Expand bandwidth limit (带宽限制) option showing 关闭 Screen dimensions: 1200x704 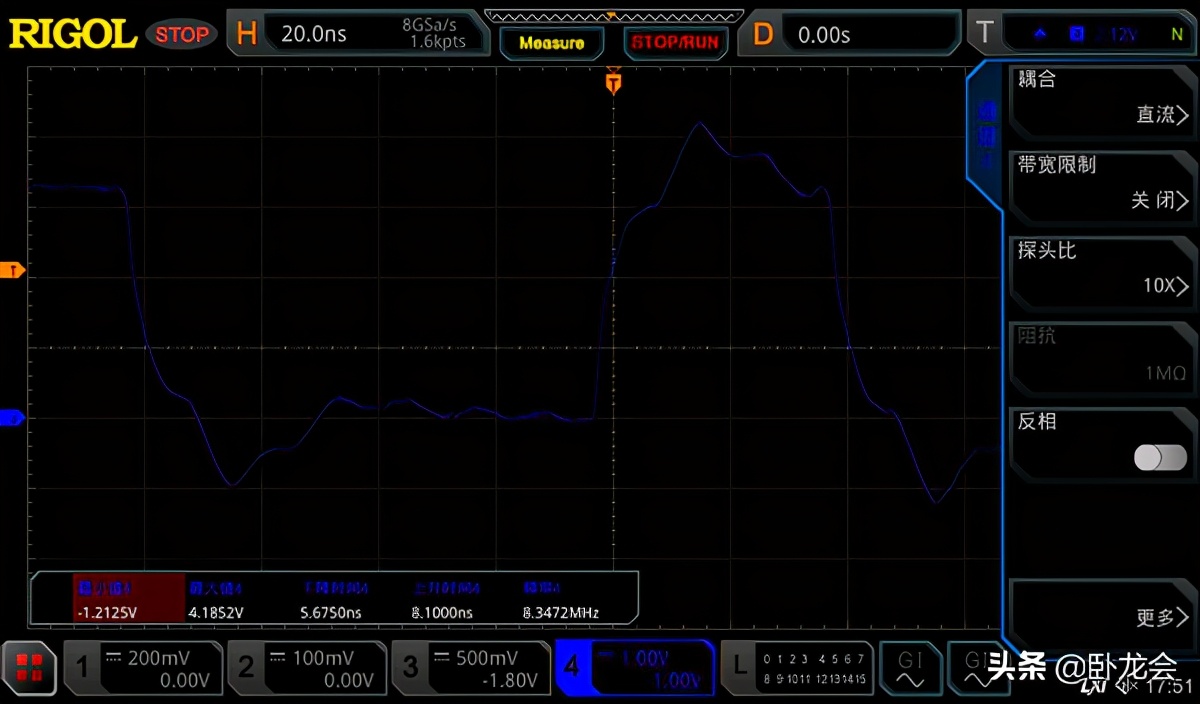pos(1103,187)
